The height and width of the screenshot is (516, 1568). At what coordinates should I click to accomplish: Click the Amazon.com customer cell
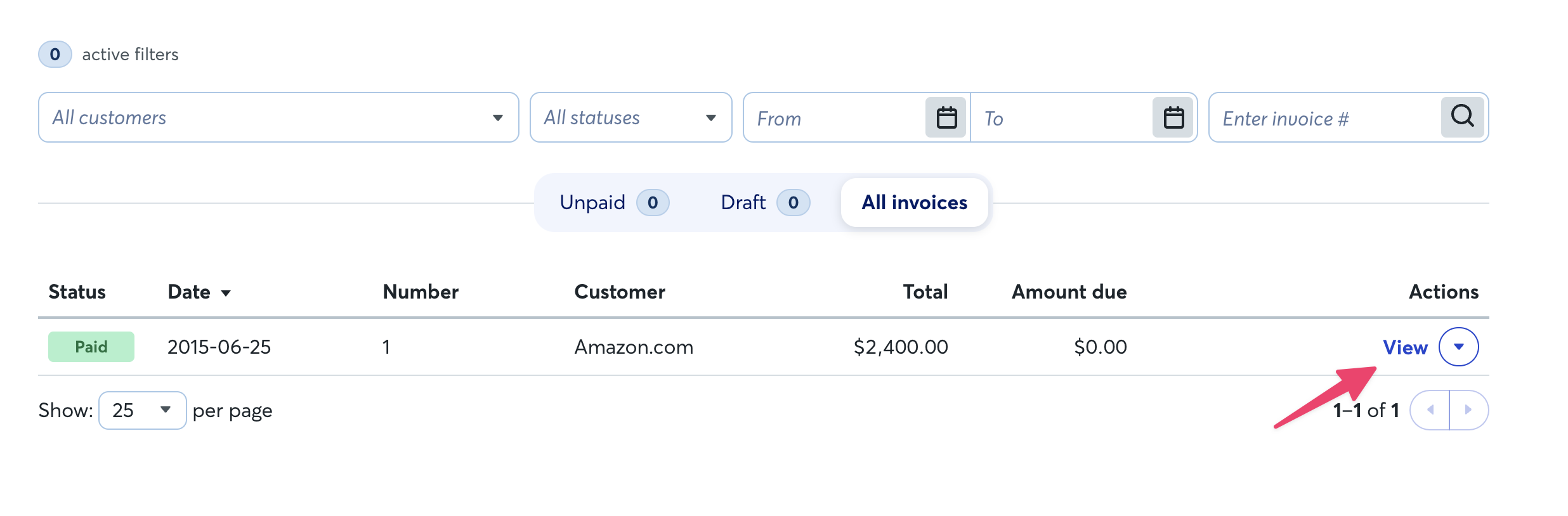coord(634,347)
